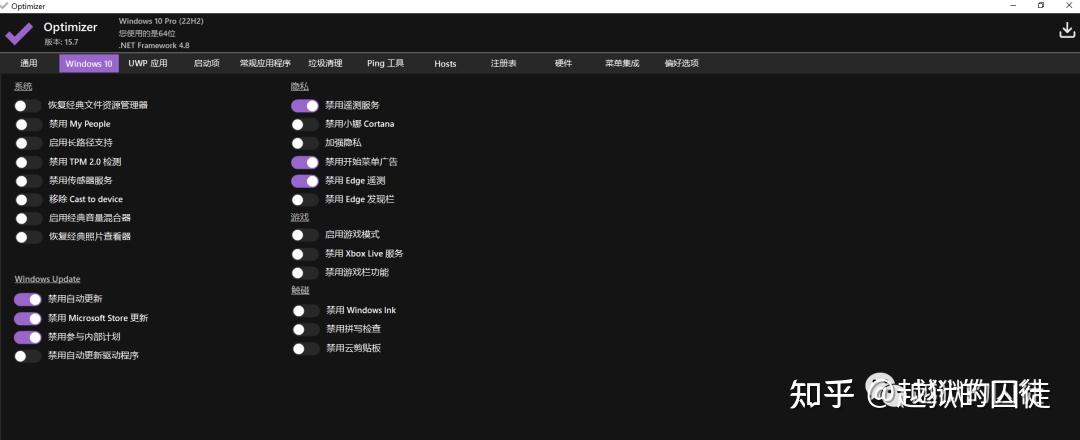Enable 恢复经典照片查看器 switch
Screen dimensions: 1080x440
tap(28, 236)
